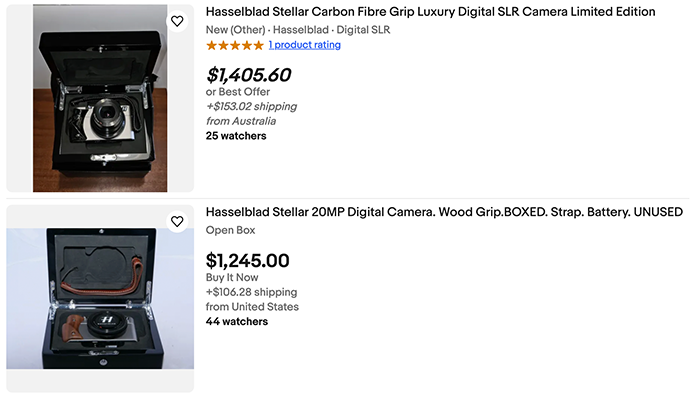Click the $1,405.60 price
Image resolution: width=700 pixels, height=397 pixels.
[x=248, y=75]
